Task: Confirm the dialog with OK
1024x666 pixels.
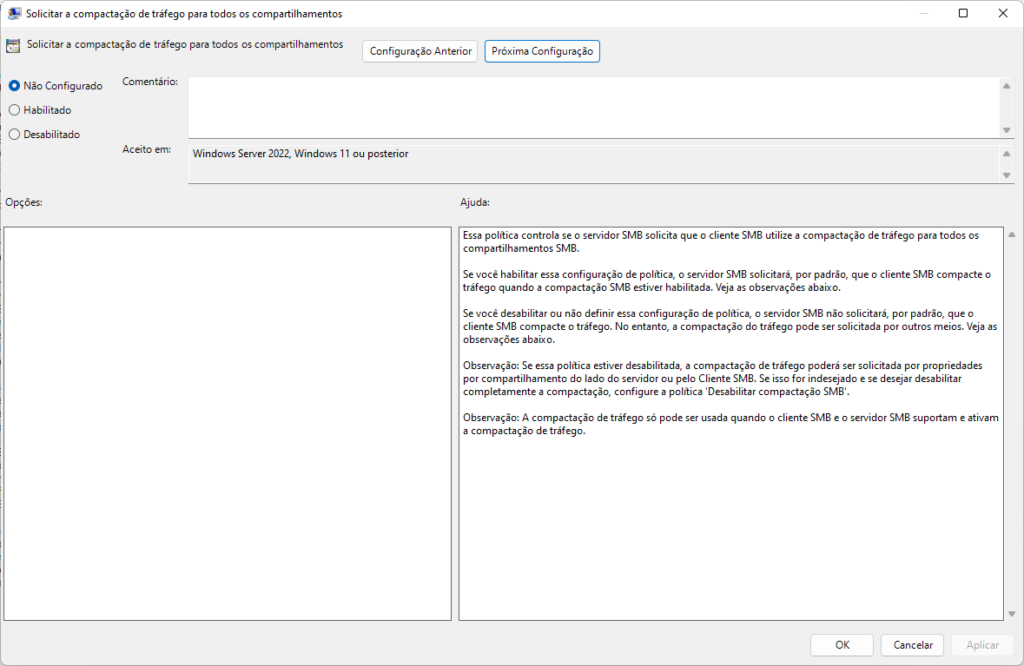Action: (x=842, y=645)
